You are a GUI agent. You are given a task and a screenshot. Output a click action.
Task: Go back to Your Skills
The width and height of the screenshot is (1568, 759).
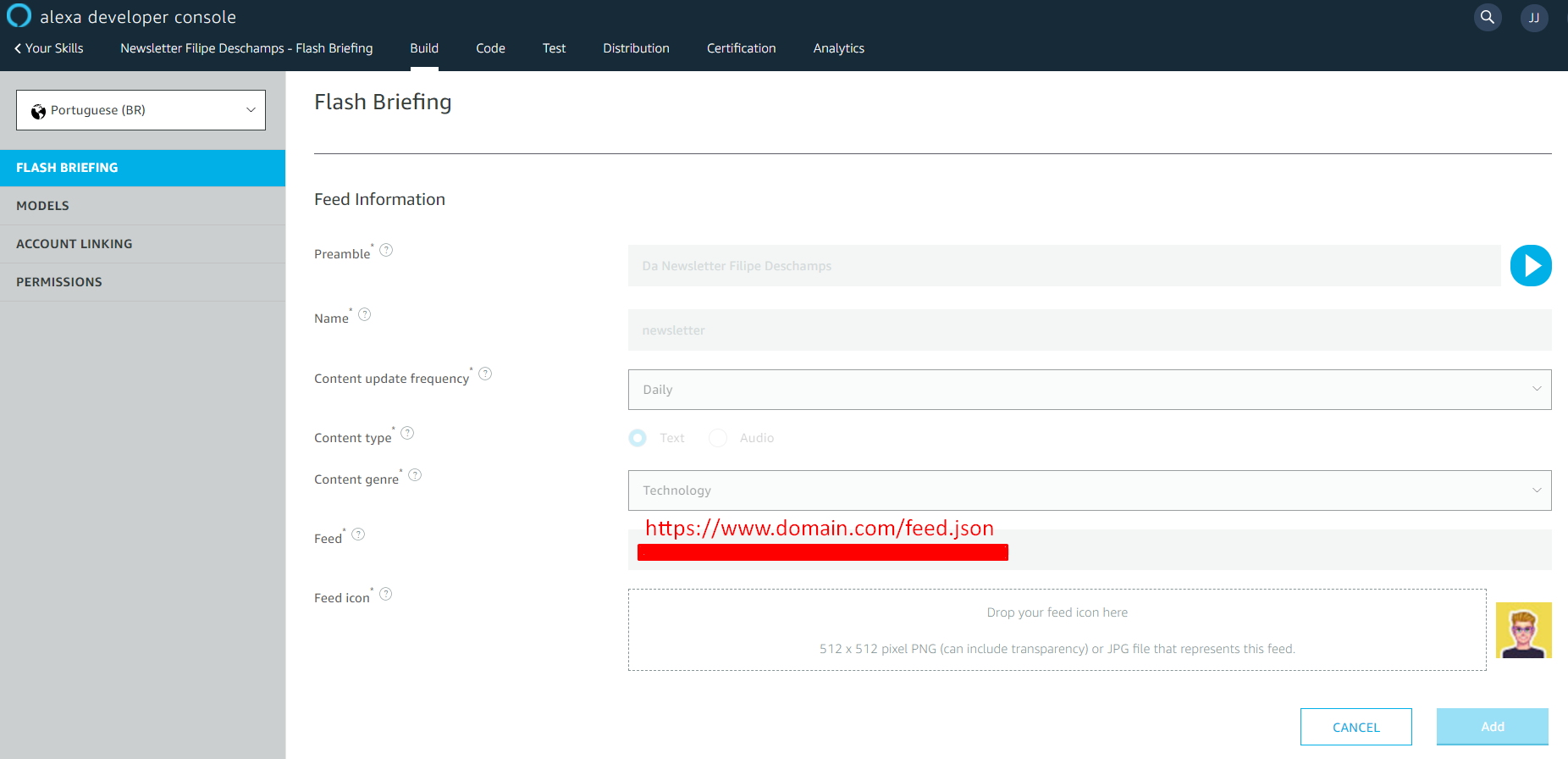pyautogui.click(x=49, y=48)
